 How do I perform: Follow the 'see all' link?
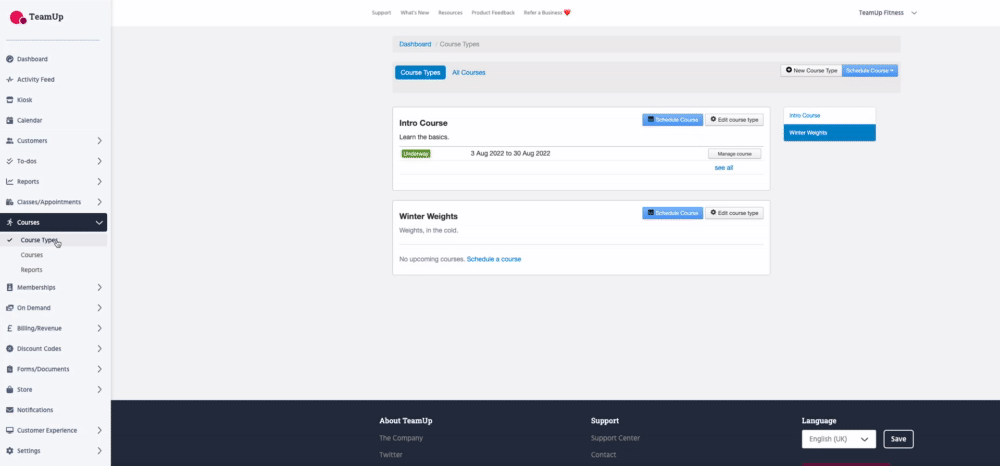click(723, 168)
